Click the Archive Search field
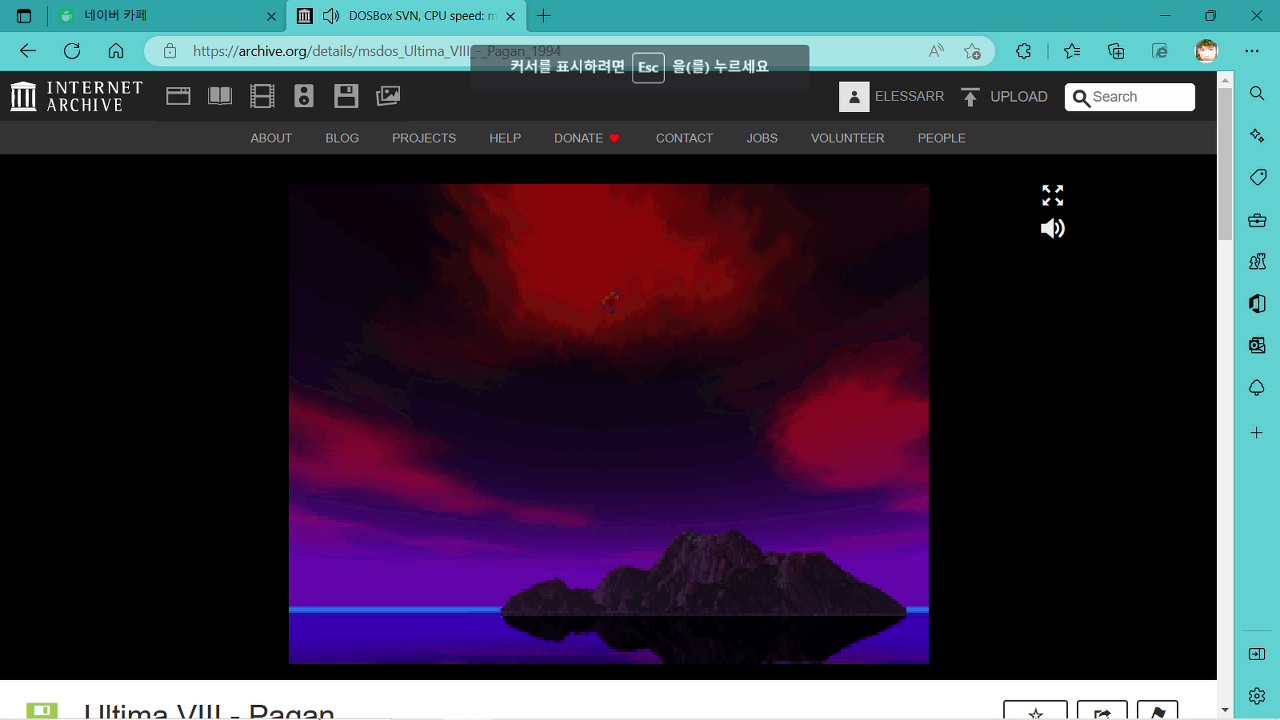This screenshot has width=1280, height=720. 1130,97
